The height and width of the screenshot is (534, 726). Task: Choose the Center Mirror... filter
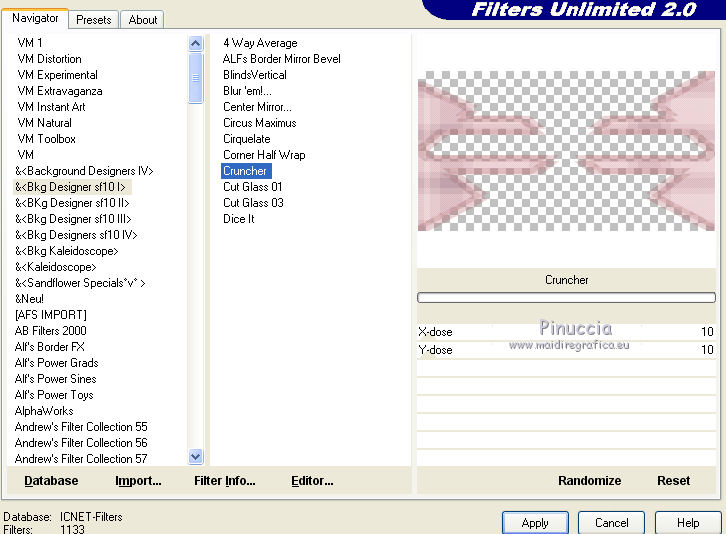tap(257, 107)
